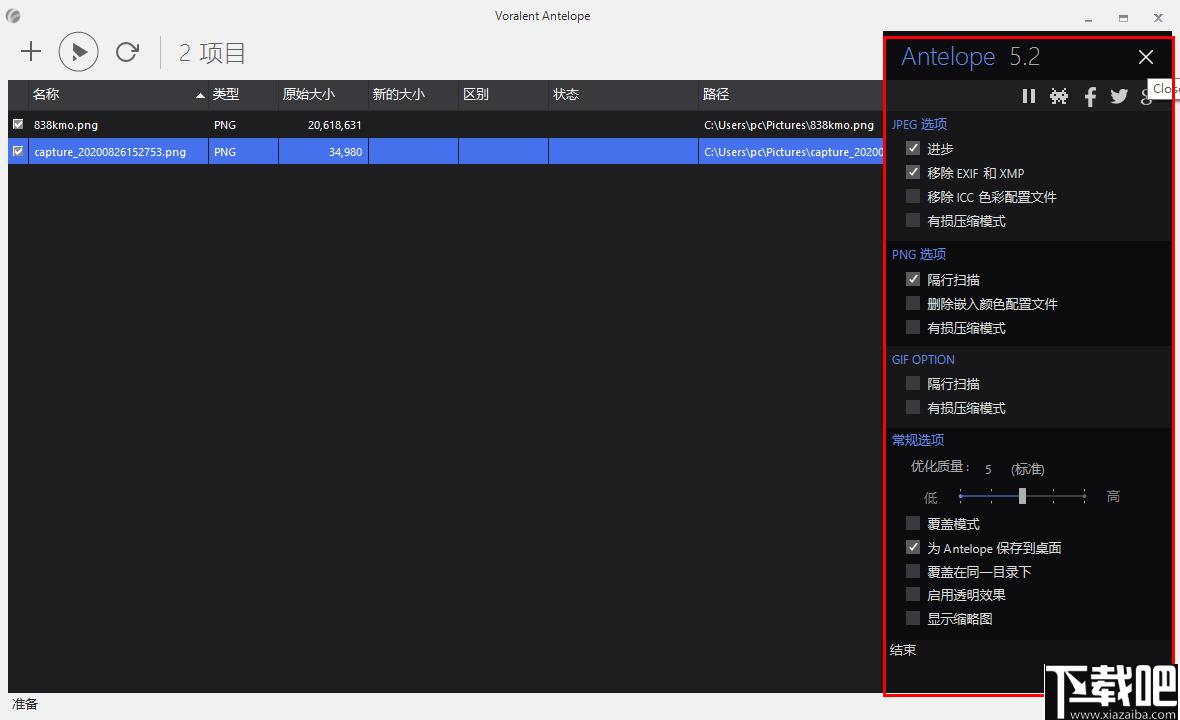Start optimization with the round play button
Viewport: 1180px width, 720px height.
79,52
